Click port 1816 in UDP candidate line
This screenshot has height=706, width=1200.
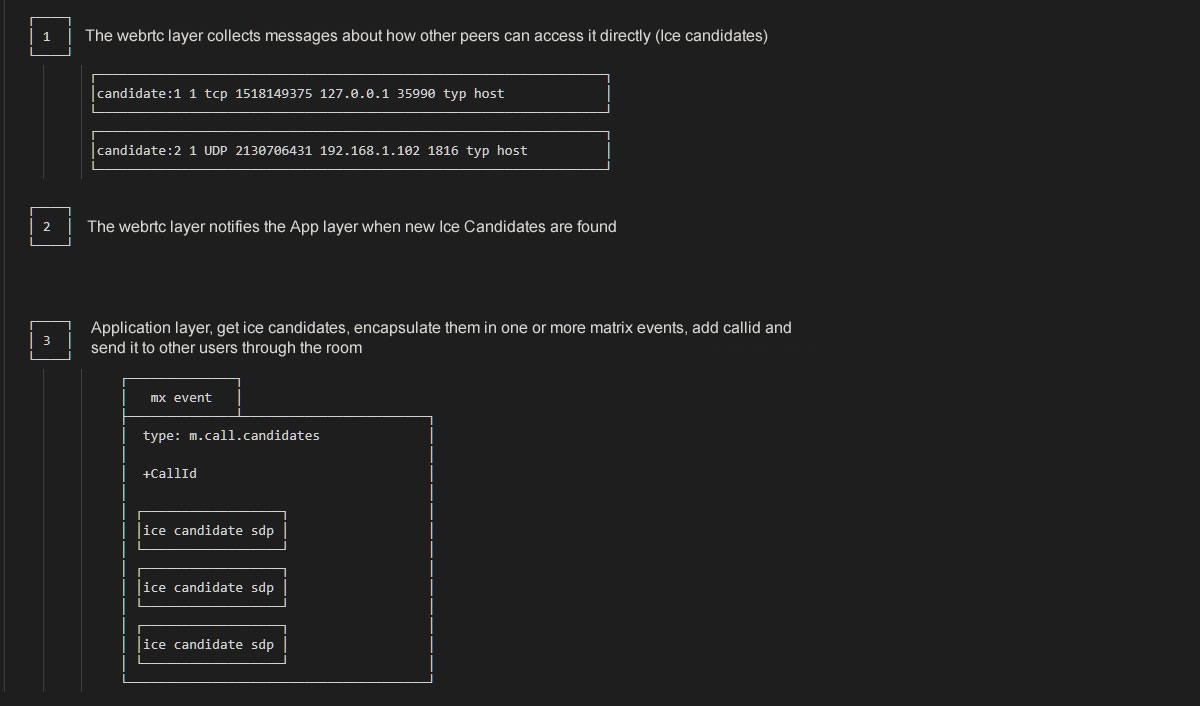coord(443,151)
